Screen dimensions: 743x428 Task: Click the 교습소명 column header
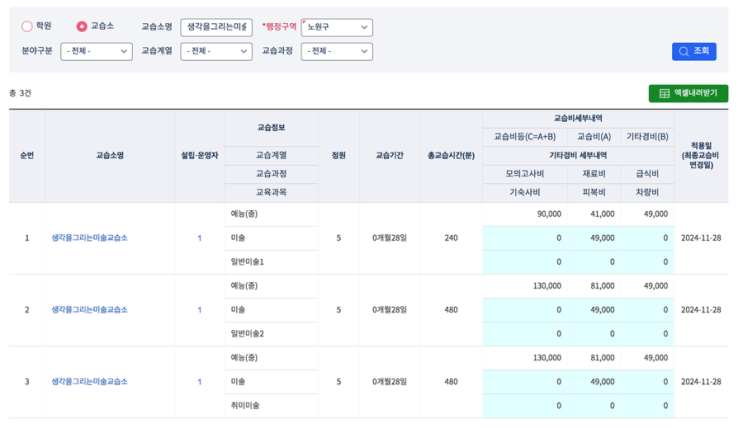click(x=109, y=156)
